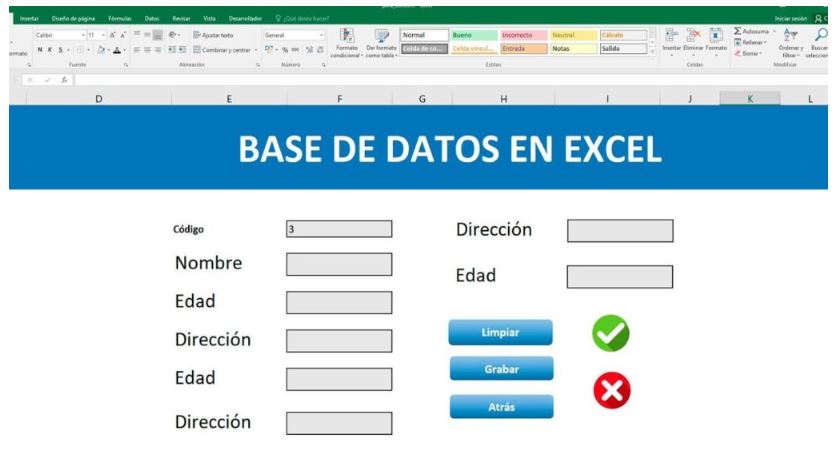Toggle align text left
This screenshot has height=472, width=834.
(137, 49)
